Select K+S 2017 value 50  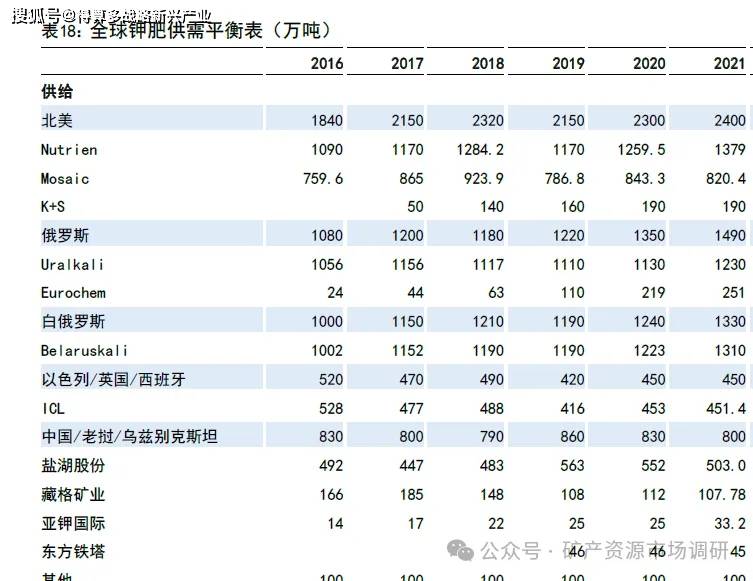click(x=415, y=207)
